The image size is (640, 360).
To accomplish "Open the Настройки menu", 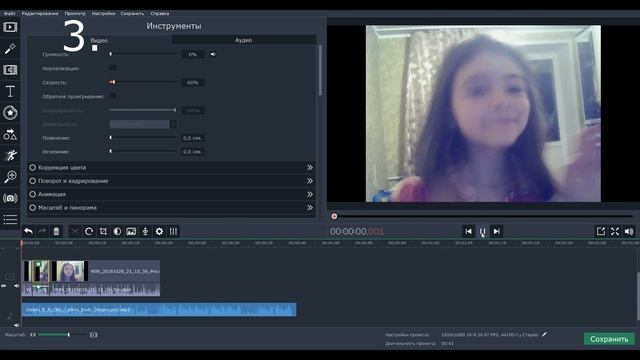I will click(x=103, y=13).
